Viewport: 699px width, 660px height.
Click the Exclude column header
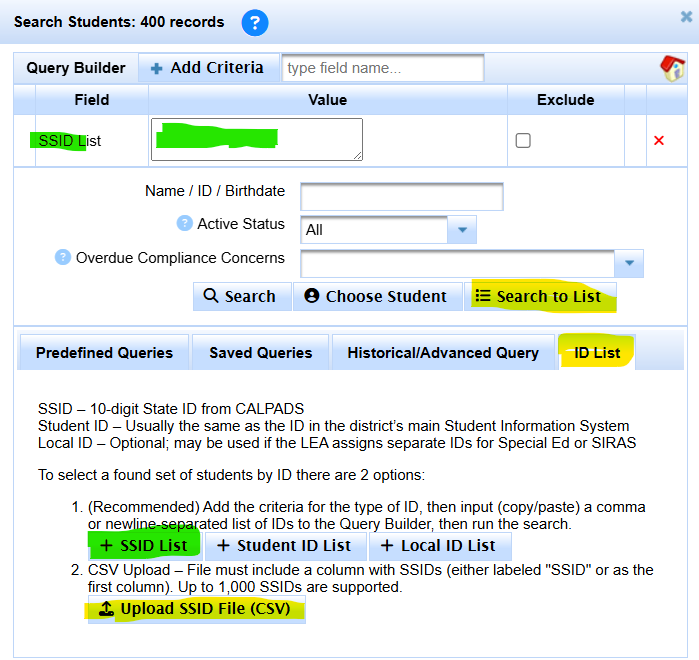(x=565, y=99)
